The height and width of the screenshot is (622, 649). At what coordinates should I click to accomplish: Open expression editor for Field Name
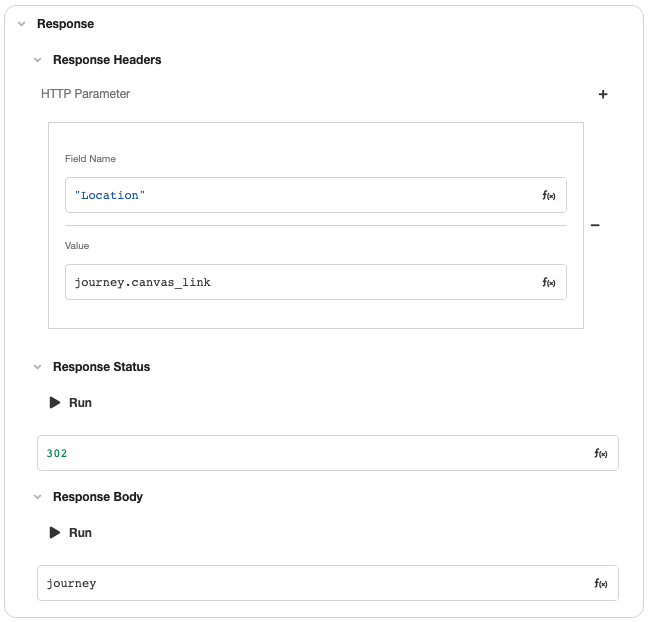point(549,196)
